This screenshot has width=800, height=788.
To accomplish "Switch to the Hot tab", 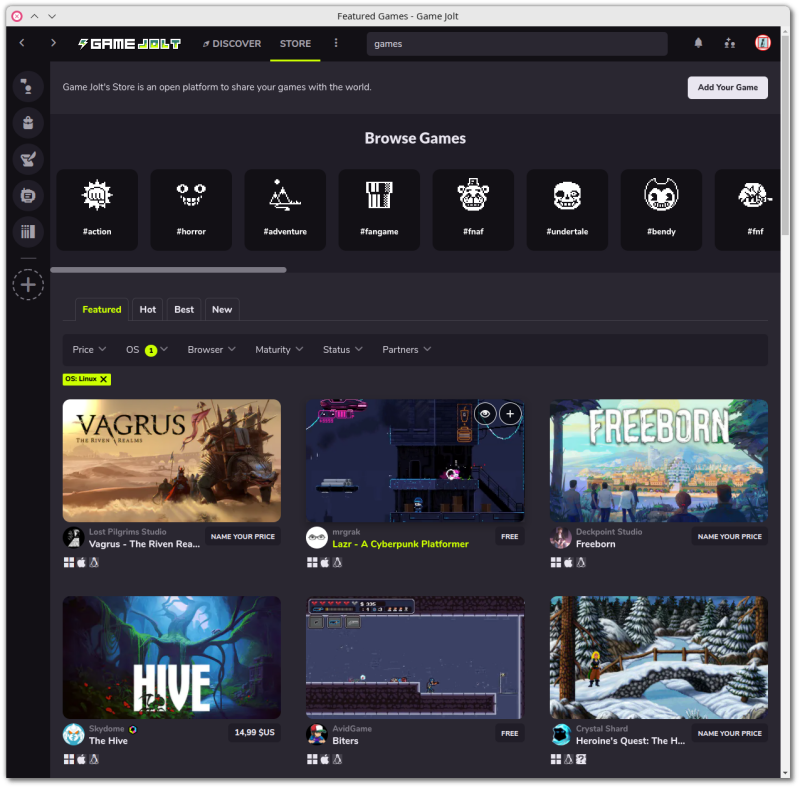I will click(147, 309).
